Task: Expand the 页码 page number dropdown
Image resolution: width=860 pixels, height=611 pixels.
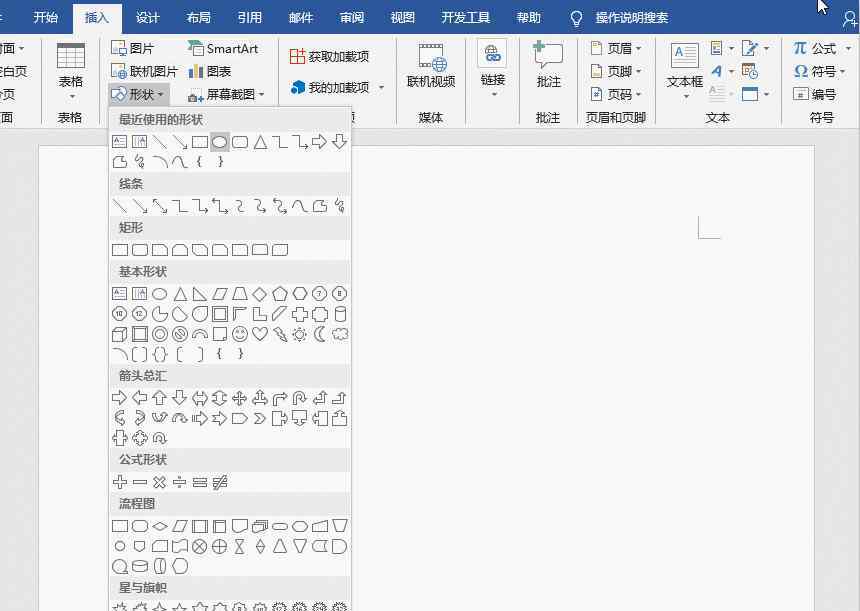Action: click(x=616, y=94)
